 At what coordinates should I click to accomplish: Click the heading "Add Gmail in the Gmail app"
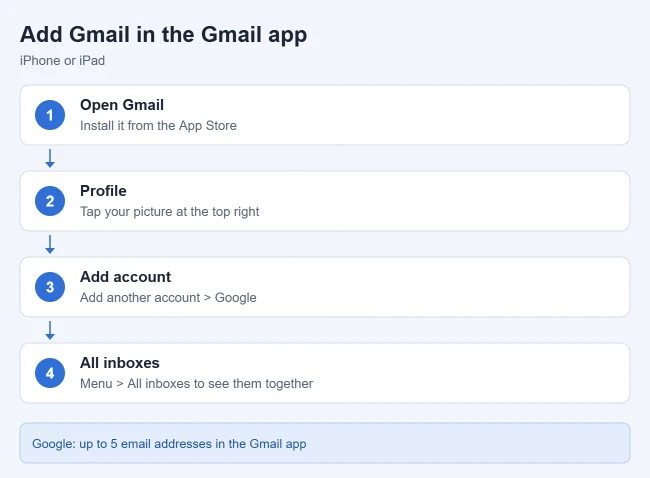pos(163,35)
